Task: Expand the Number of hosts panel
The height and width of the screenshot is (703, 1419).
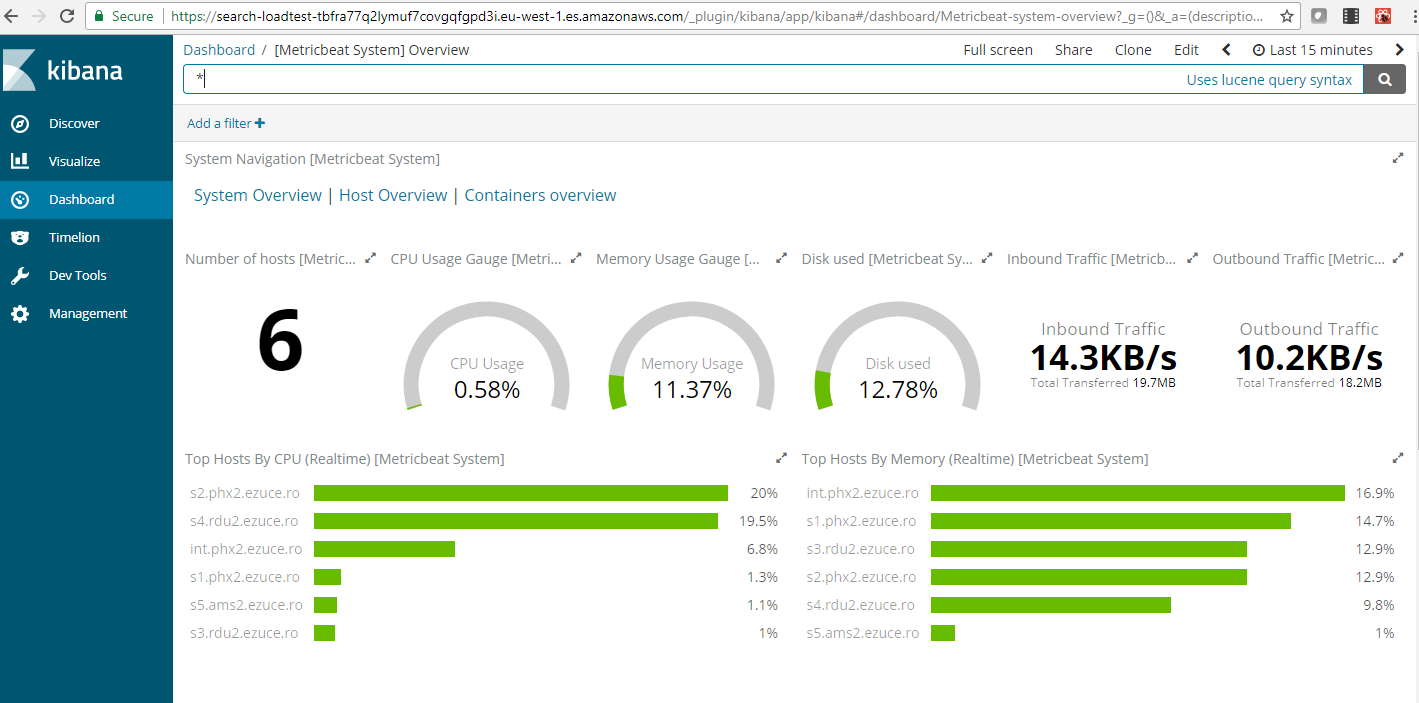Action: (370, 258)
